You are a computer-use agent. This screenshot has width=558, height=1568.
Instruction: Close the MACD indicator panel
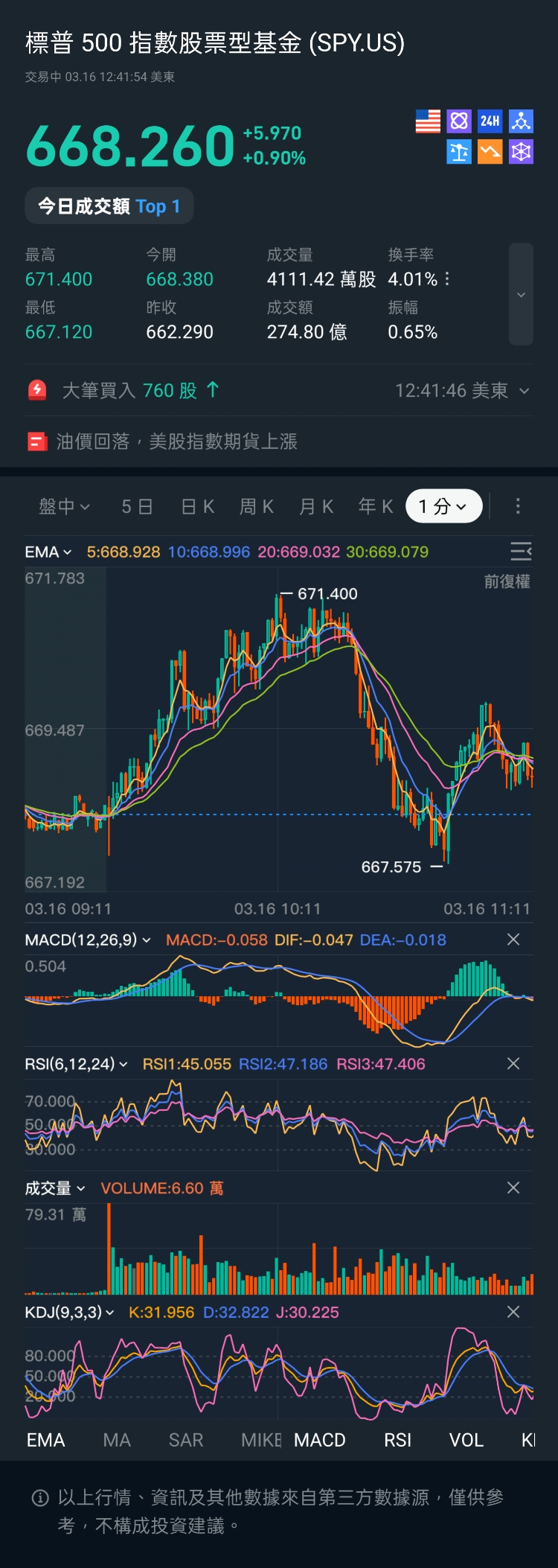(x=513, y=940)
